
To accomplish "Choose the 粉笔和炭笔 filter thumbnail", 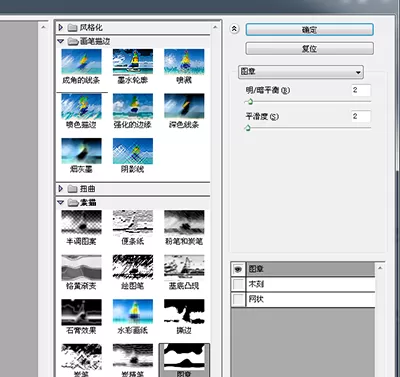I will click(x=184, y=223).
